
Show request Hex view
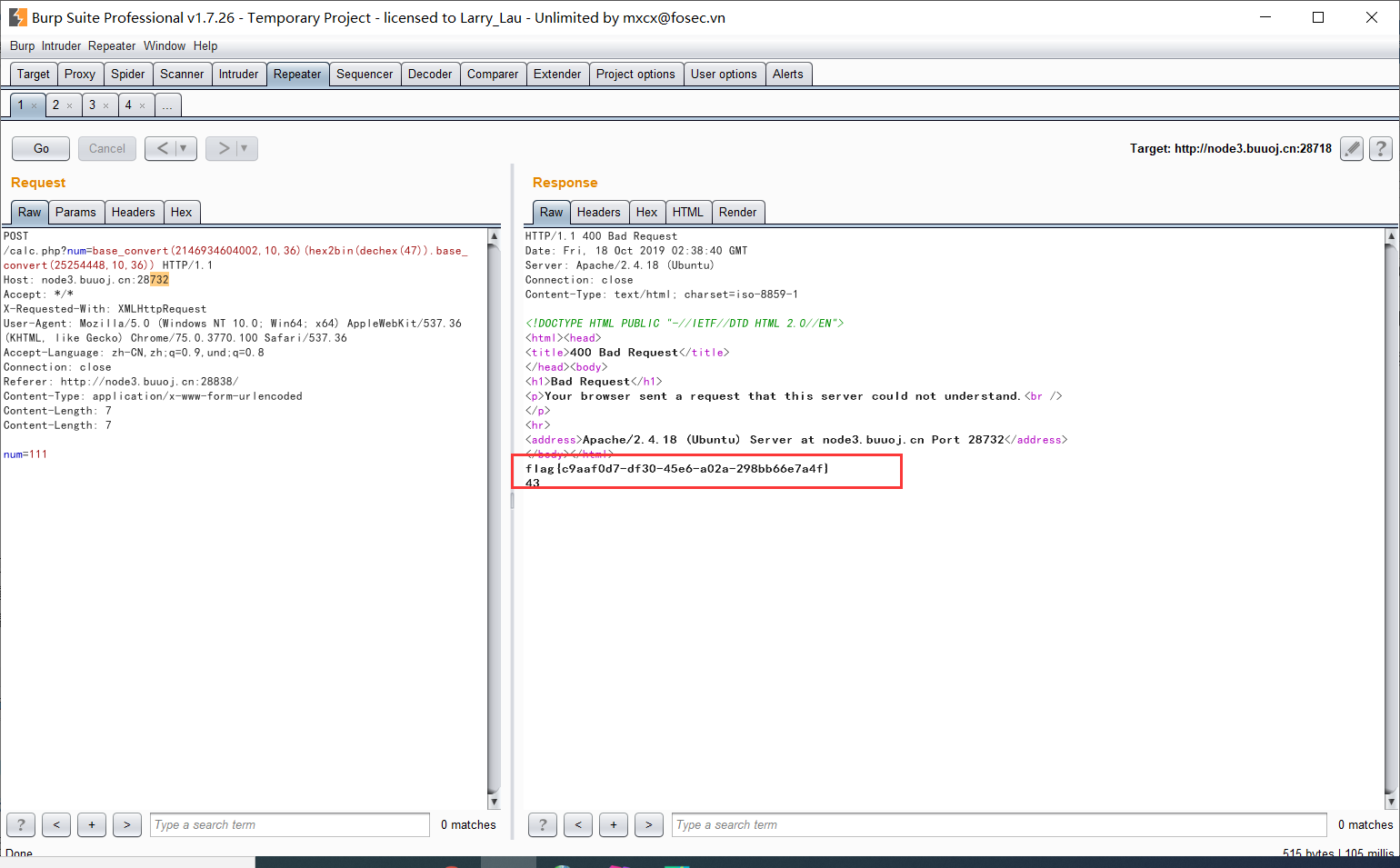click(x=182, y=213)
